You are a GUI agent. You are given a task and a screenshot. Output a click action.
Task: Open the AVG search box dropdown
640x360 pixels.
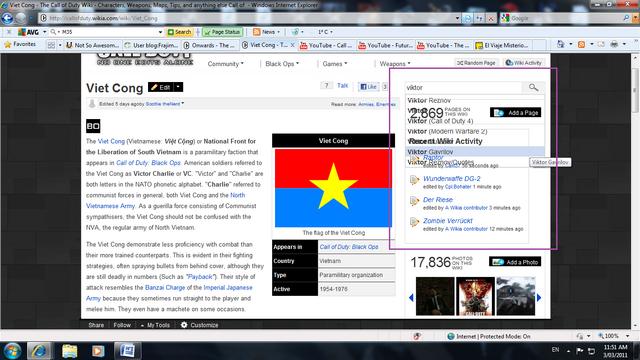[160, 32]
